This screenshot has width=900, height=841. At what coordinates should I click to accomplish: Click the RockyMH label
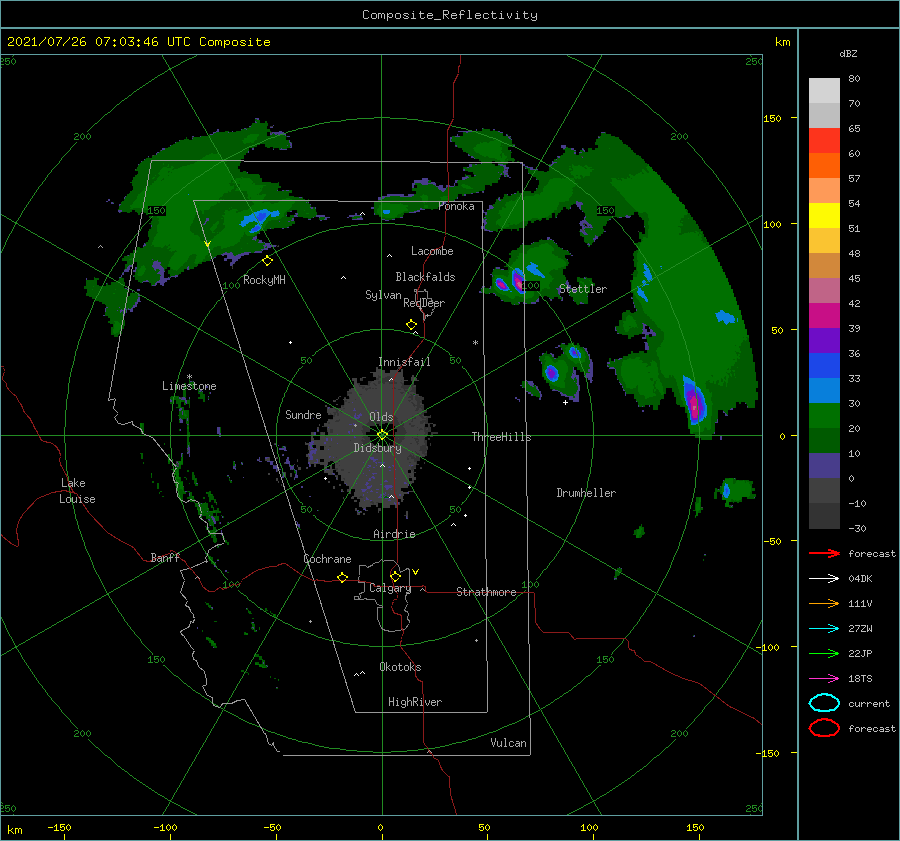pos(264,280)
